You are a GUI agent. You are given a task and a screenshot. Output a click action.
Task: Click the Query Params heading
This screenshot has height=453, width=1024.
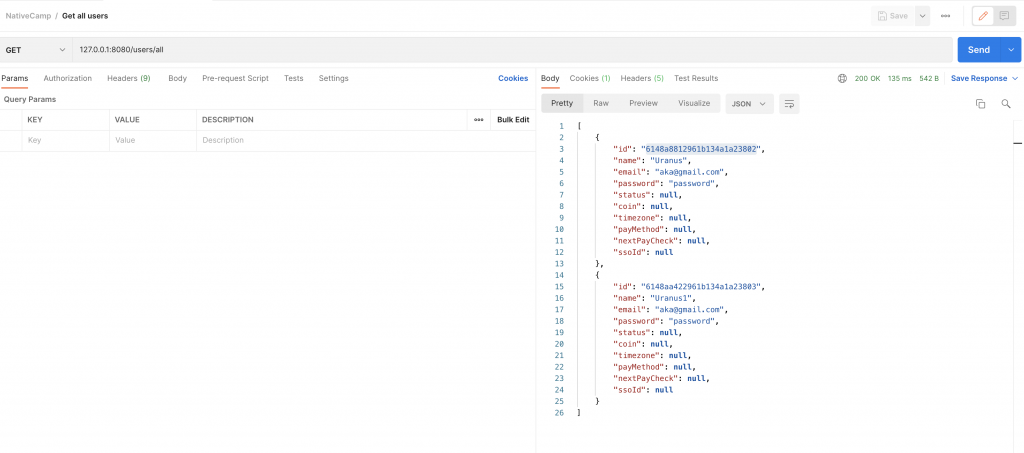pos(30,99)
